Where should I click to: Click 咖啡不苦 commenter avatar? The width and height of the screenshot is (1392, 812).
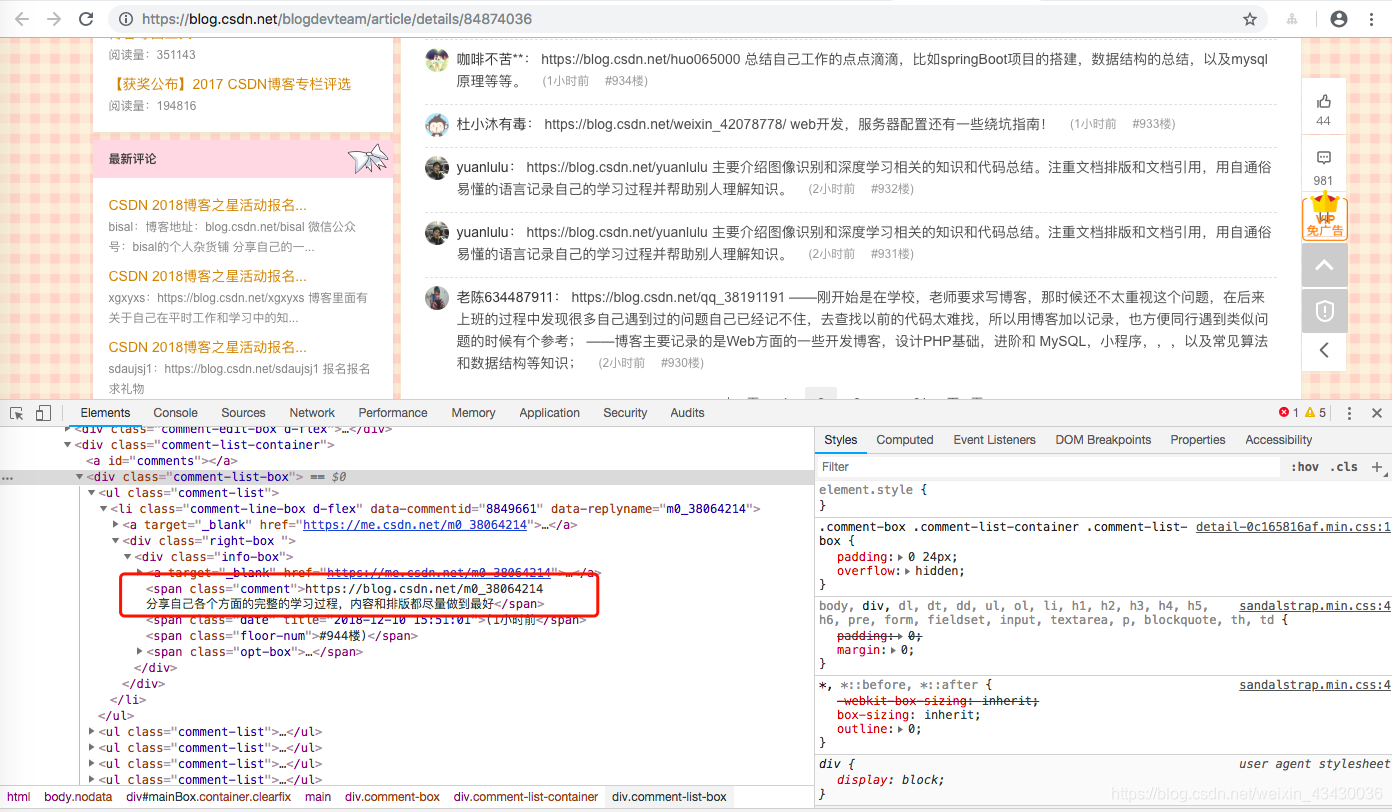(x=437, y=60)
